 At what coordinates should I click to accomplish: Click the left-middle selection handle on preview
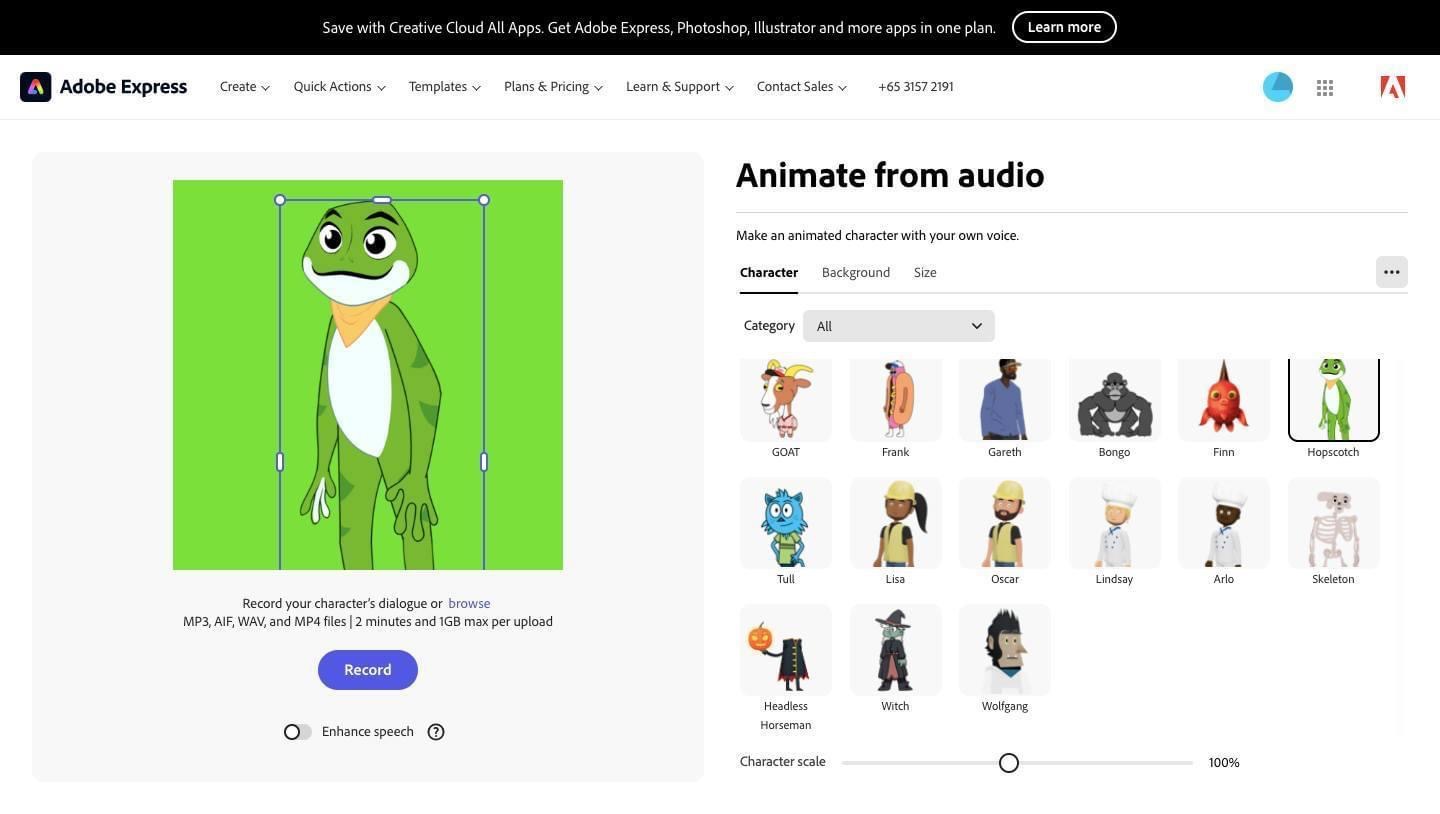click(280, 462)
